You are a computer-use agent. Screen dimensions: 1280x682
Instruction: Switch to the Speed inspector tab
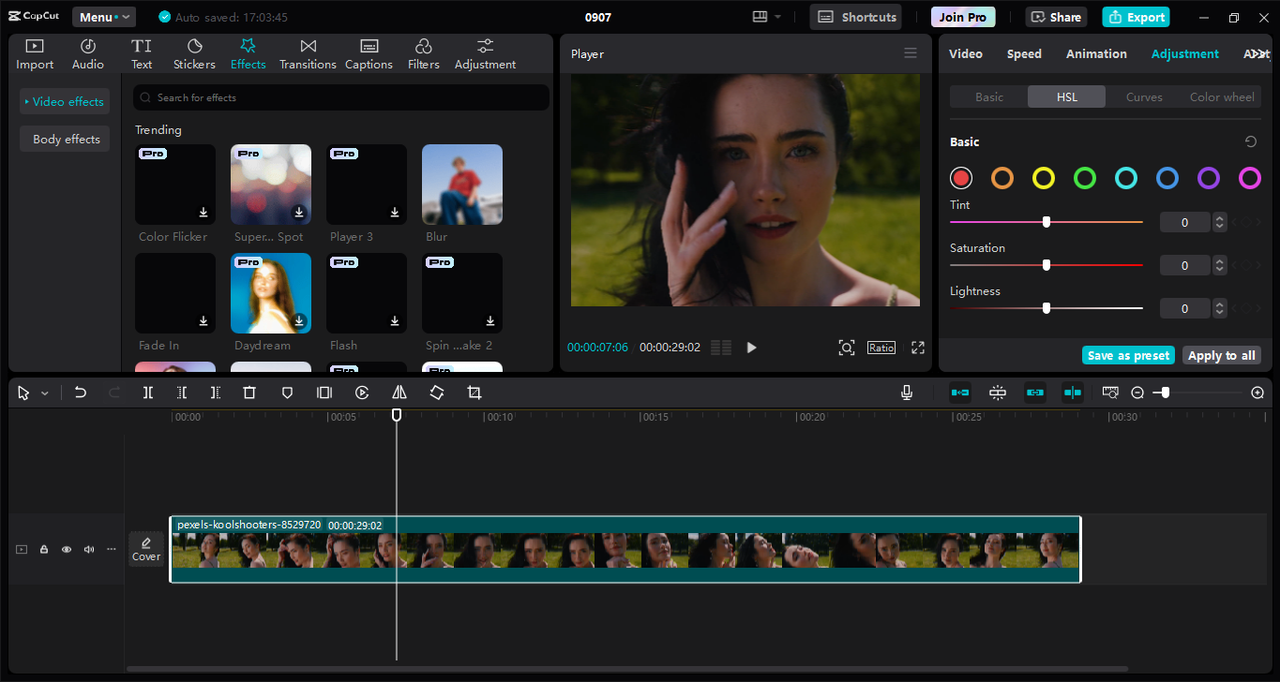[x=1024, y=54]
